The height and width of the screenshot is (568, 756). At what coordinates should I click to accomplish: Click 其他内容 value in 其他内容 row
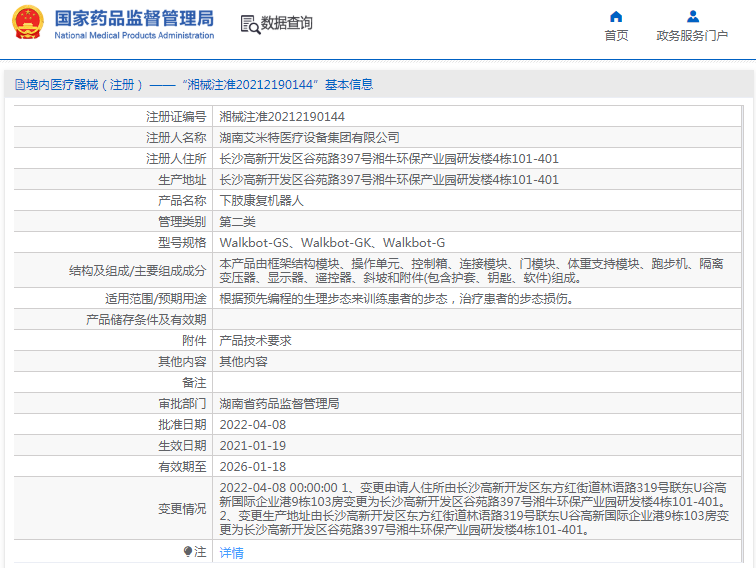point(243,362)
